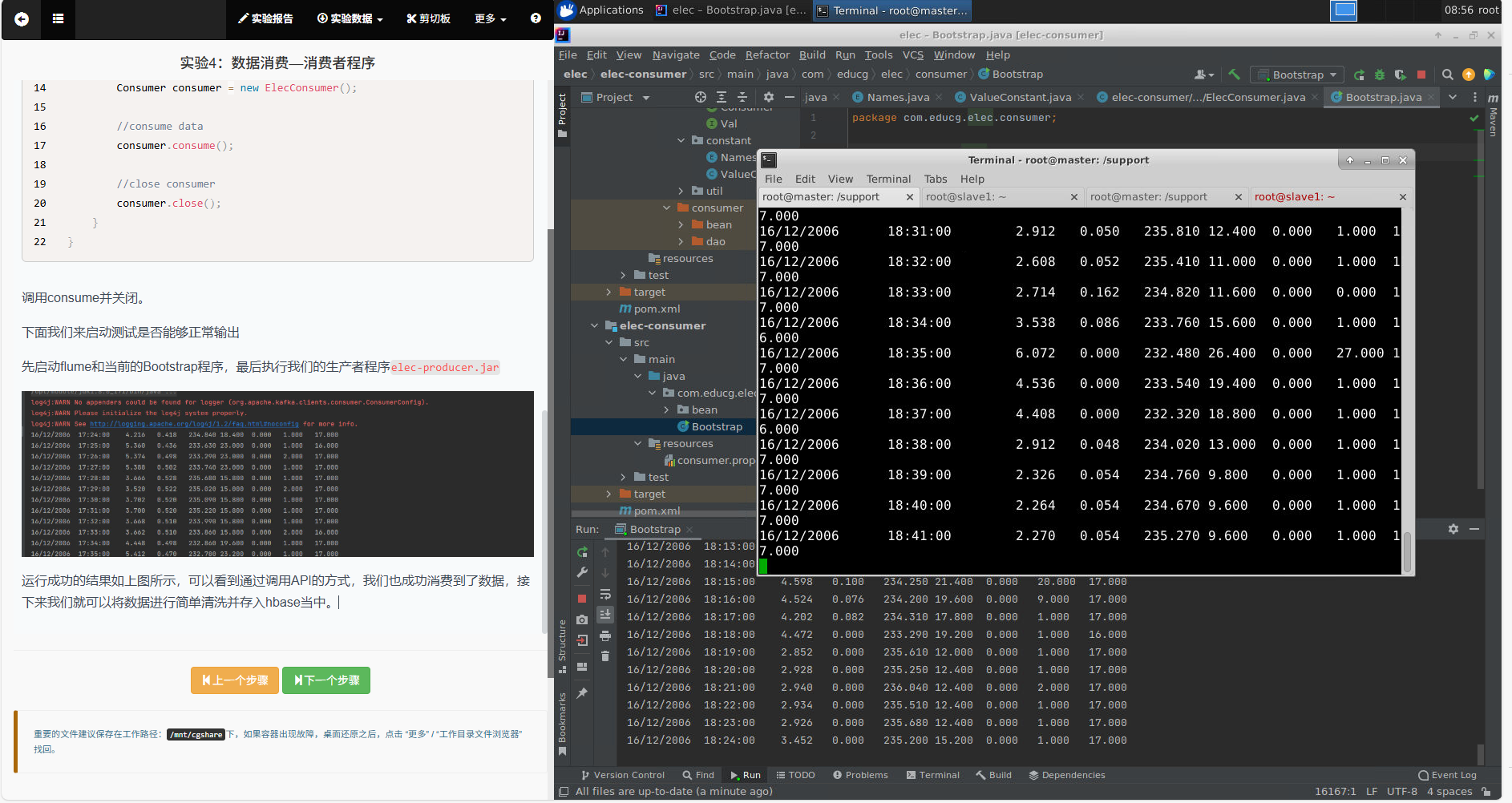Click the Rerun Bootstrap icon in Run panel
The image size is (1512, 803).
click(582, 552)
